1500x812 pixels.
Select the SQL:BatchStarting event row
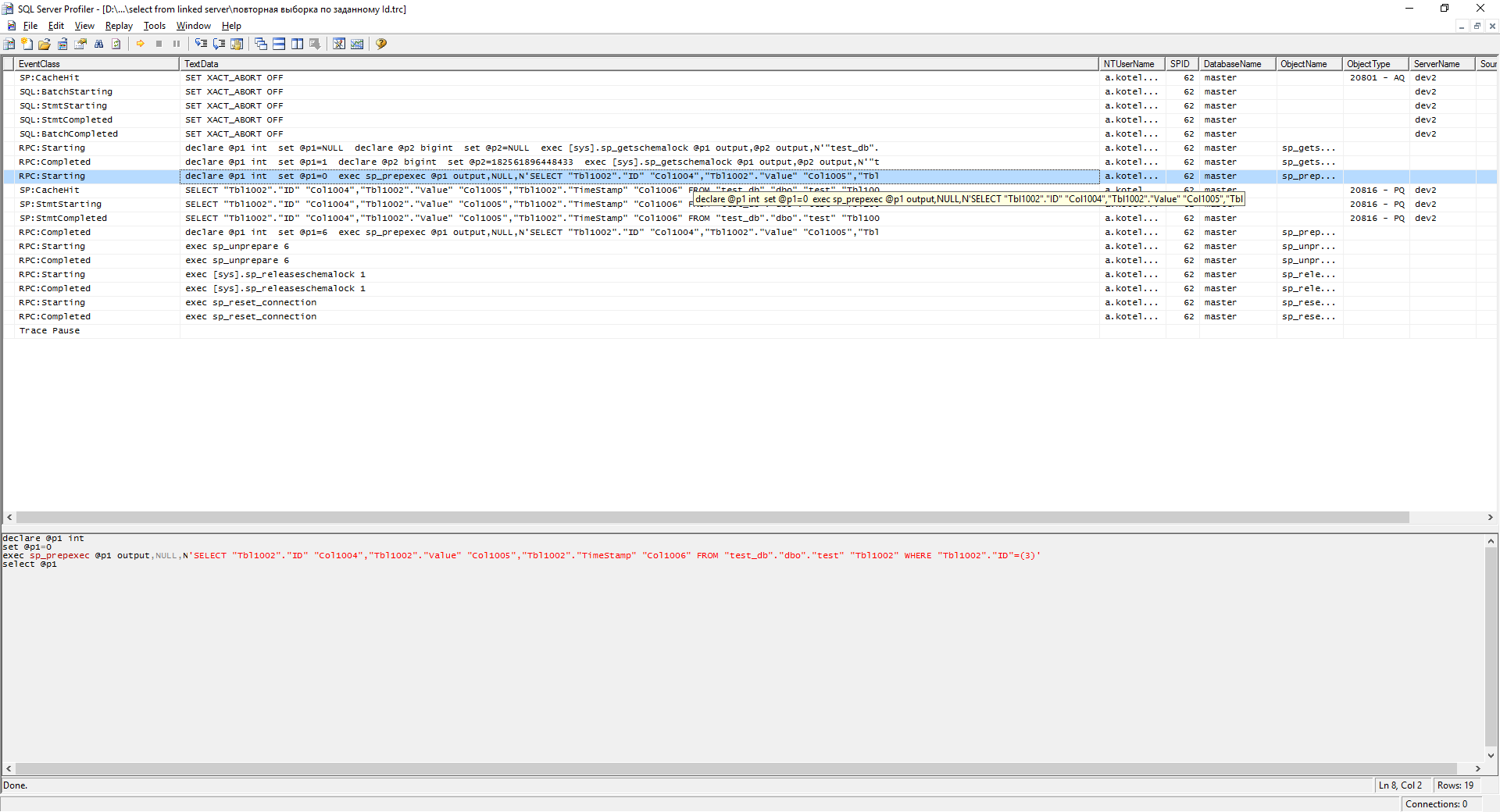[x=750, y=92]
